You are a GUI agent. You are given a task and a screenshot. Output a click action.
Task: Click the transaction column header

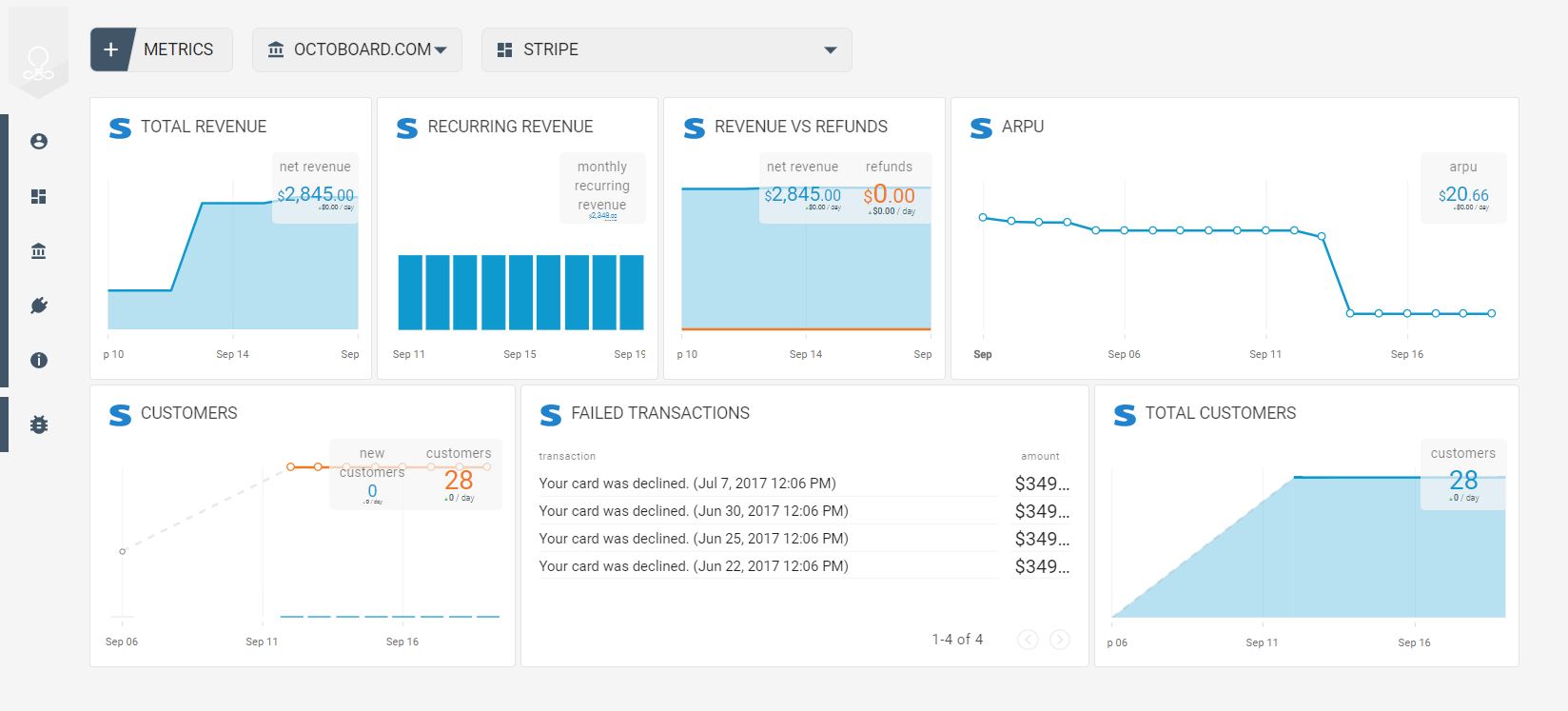pos(567,457)
